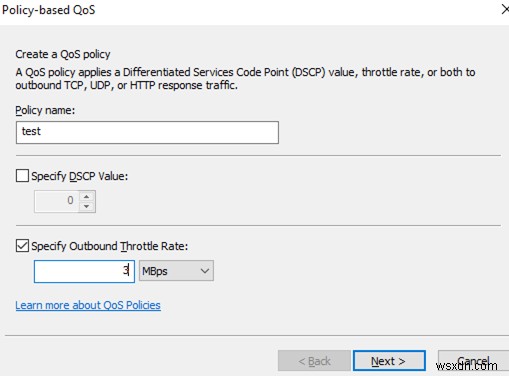Click the Policy name text field
The image size is (509, 376).
147,132
